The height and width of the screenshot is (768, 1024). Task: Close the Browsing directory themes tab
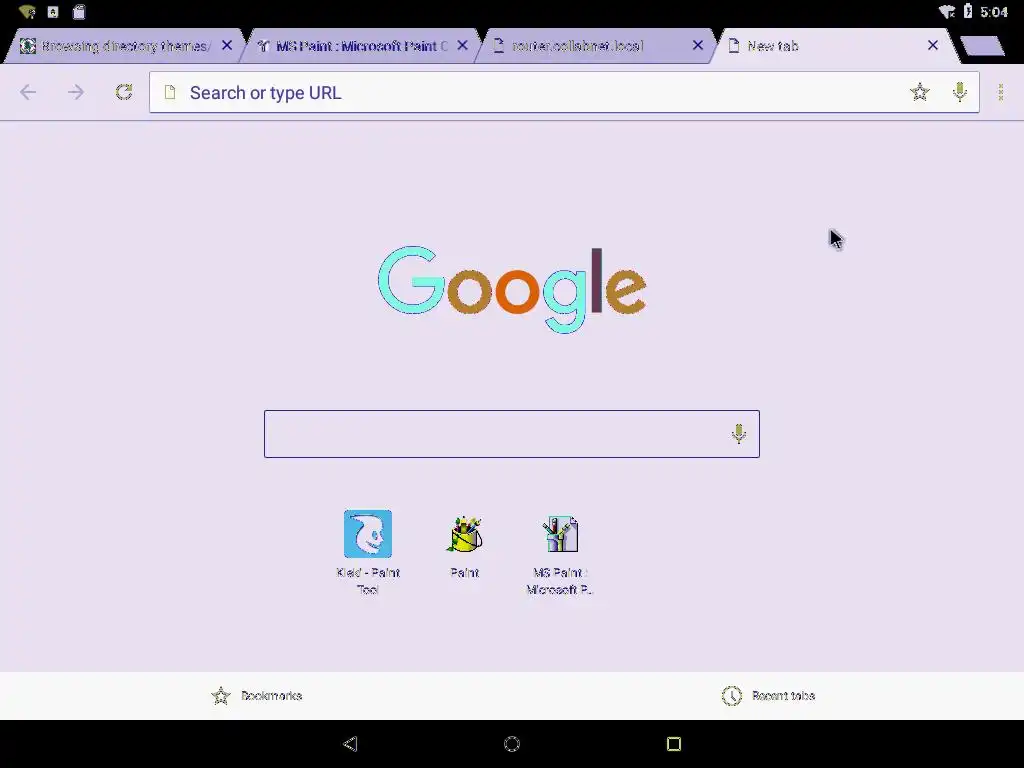(227, 45)
